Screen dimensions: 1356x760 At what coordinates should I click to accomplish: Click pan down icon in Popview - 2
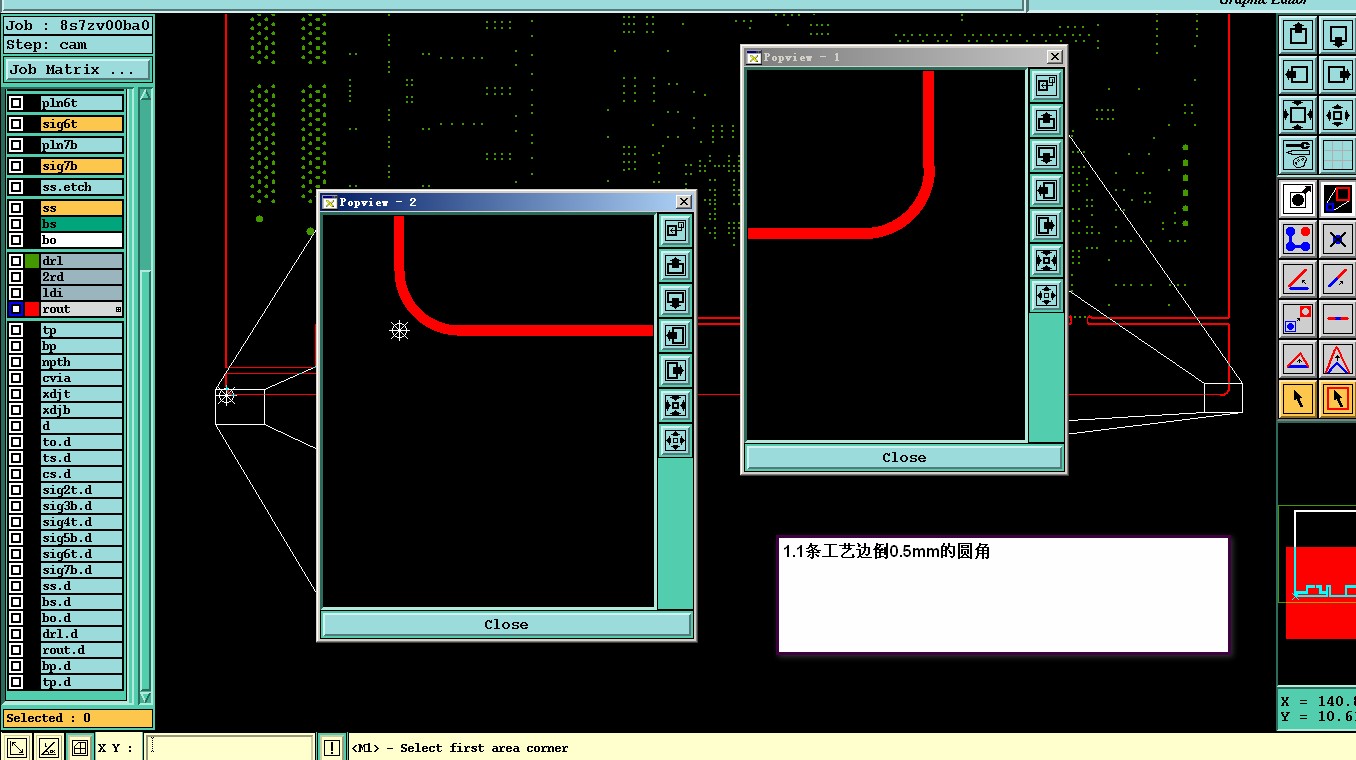tap(675, 301)
